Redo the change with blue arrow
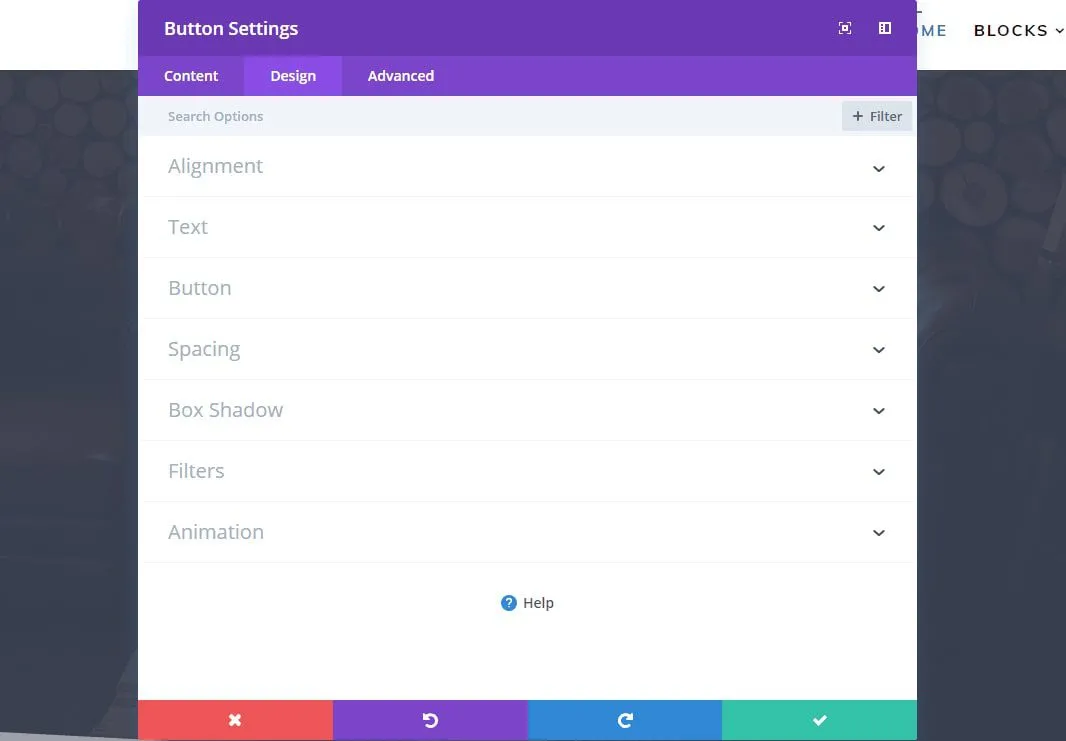This screenshot has height=741, width=1066. tap(625, 720)
